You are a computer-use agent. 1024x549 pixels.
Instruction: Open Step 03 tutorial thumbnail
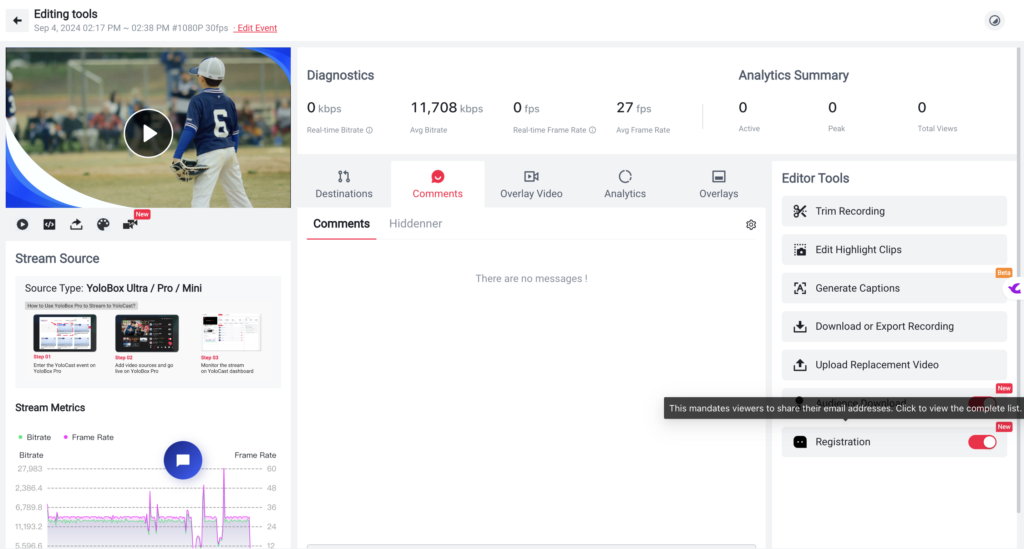pos(231,333)
